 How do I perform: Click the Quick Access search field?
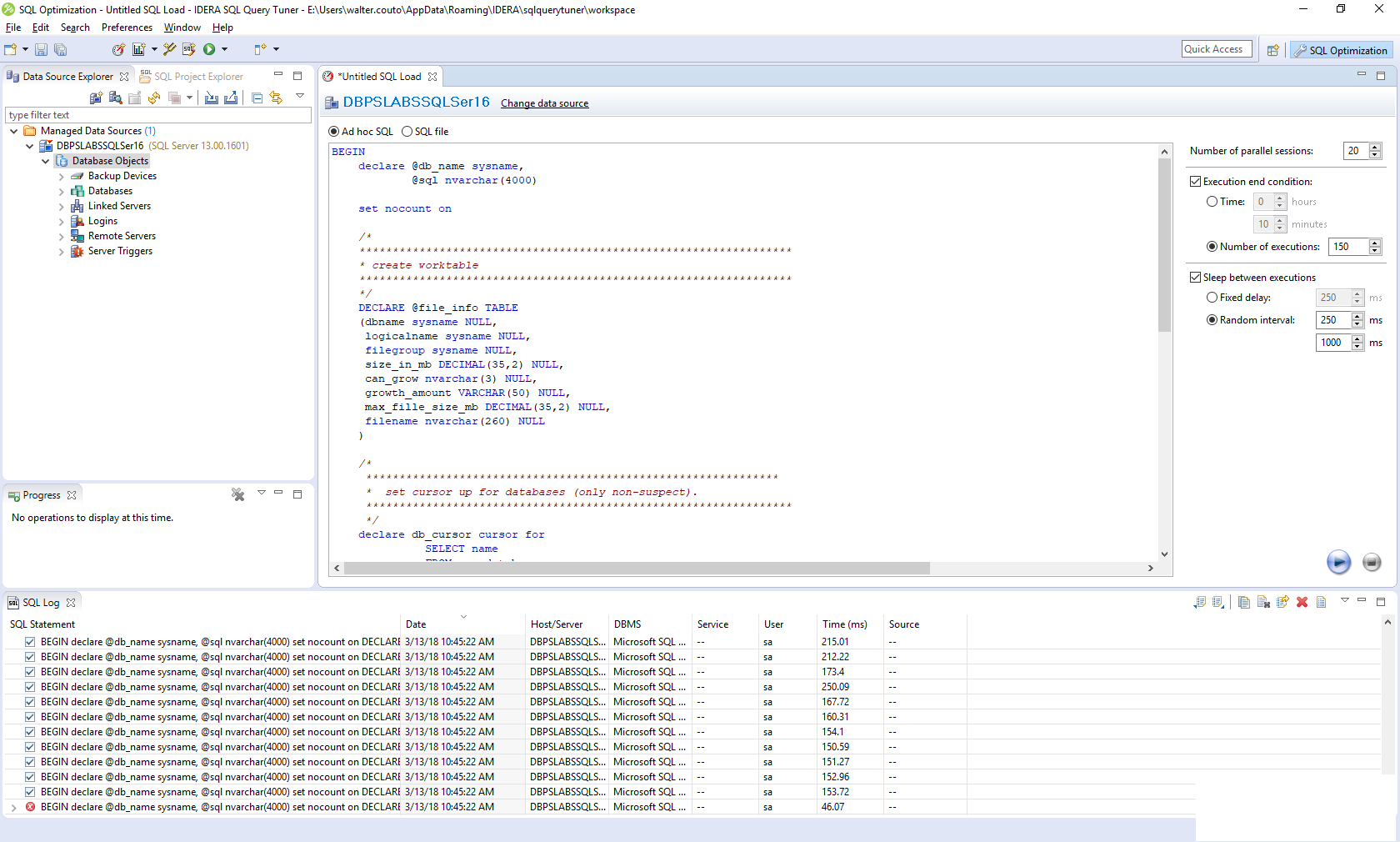click(x=1217, y=49)
